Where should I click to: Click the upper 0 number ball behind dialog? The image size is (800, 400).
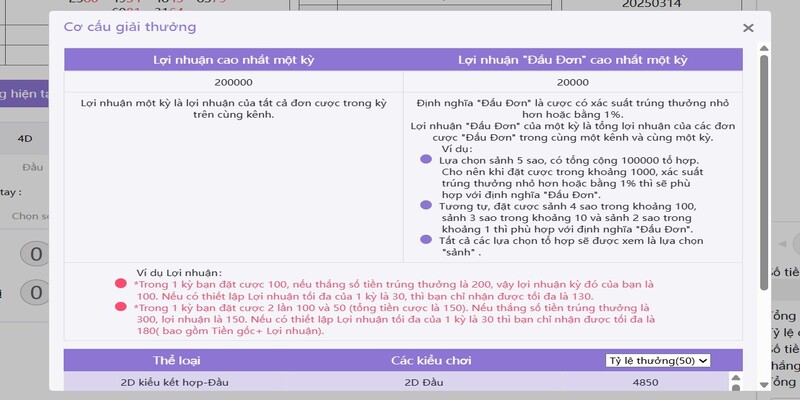(36, 254)
